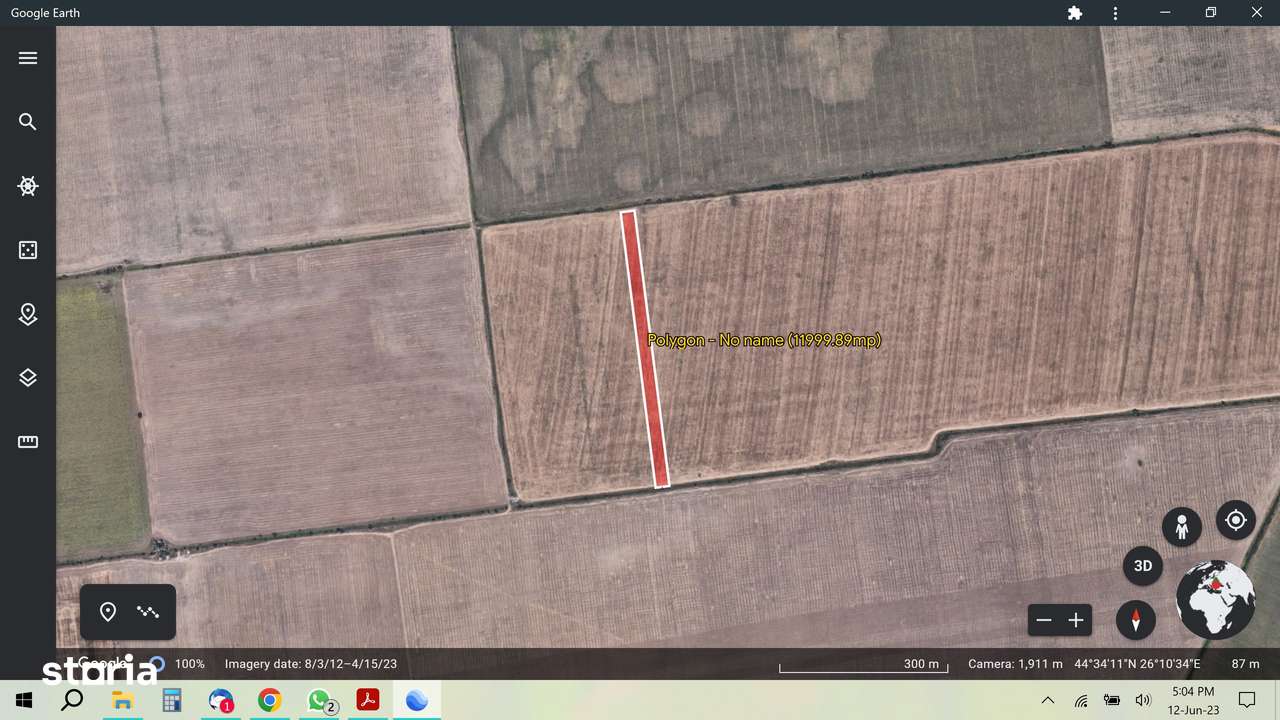1280x720 pixels.
Task: Open the browser extensions puzzle icon
Action: 1074,13
